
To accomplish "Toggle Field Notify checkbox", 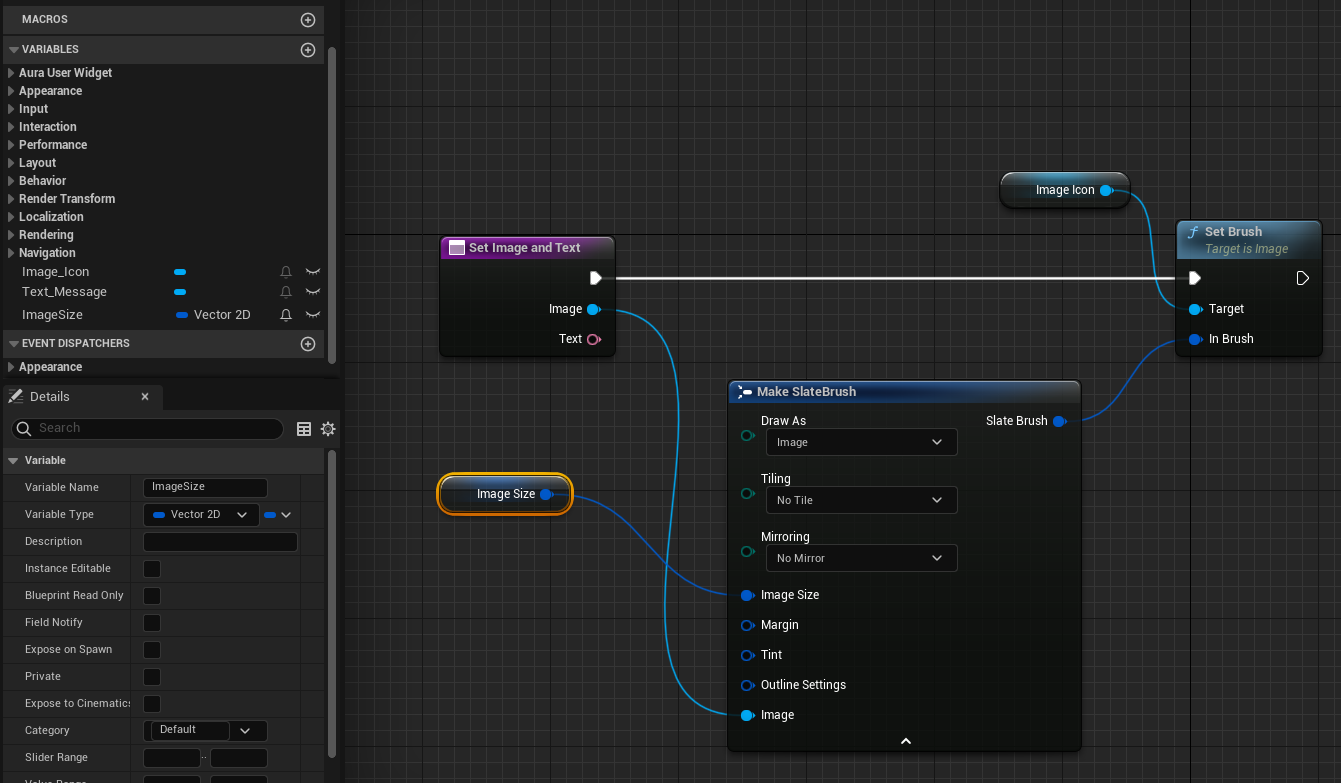I will coord(152,623).
